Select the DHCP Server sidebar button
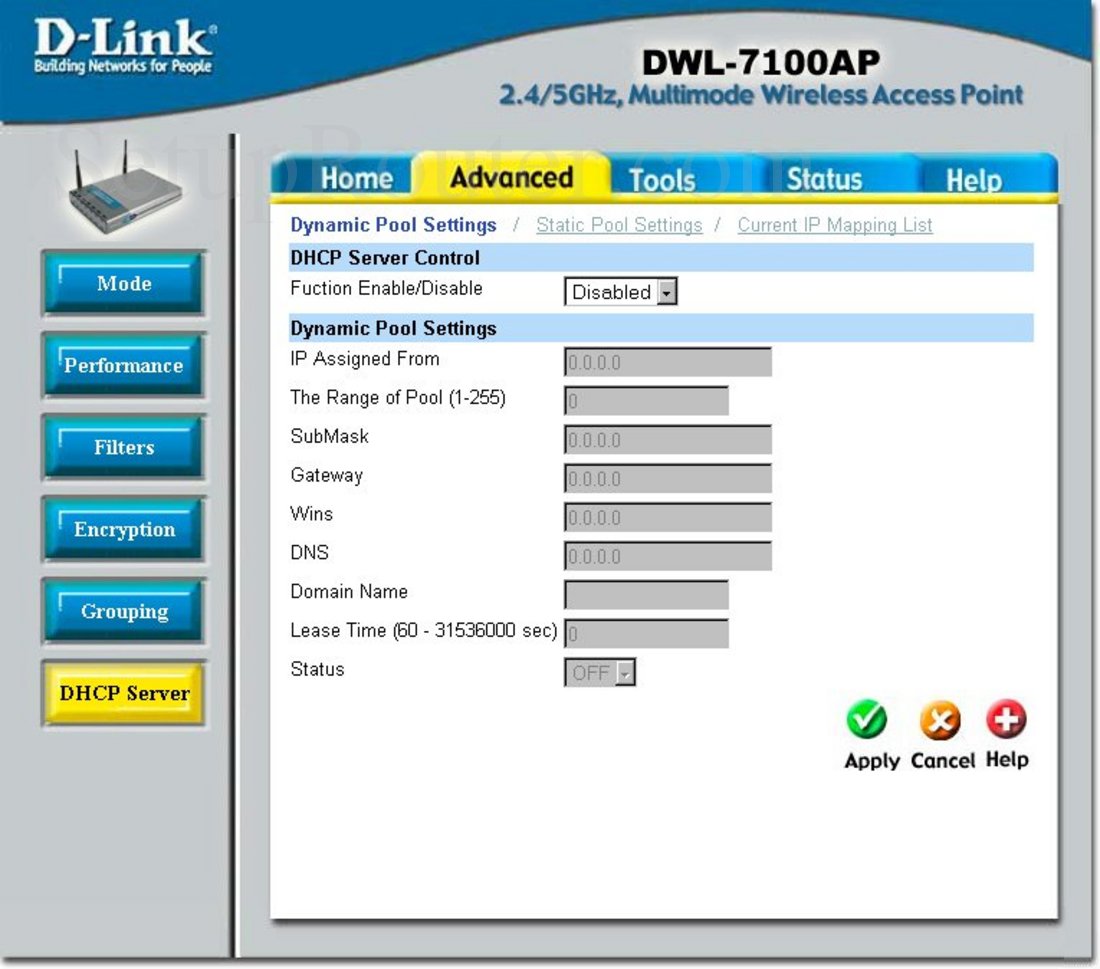The image size is (1100, 969). pos(124,693)
